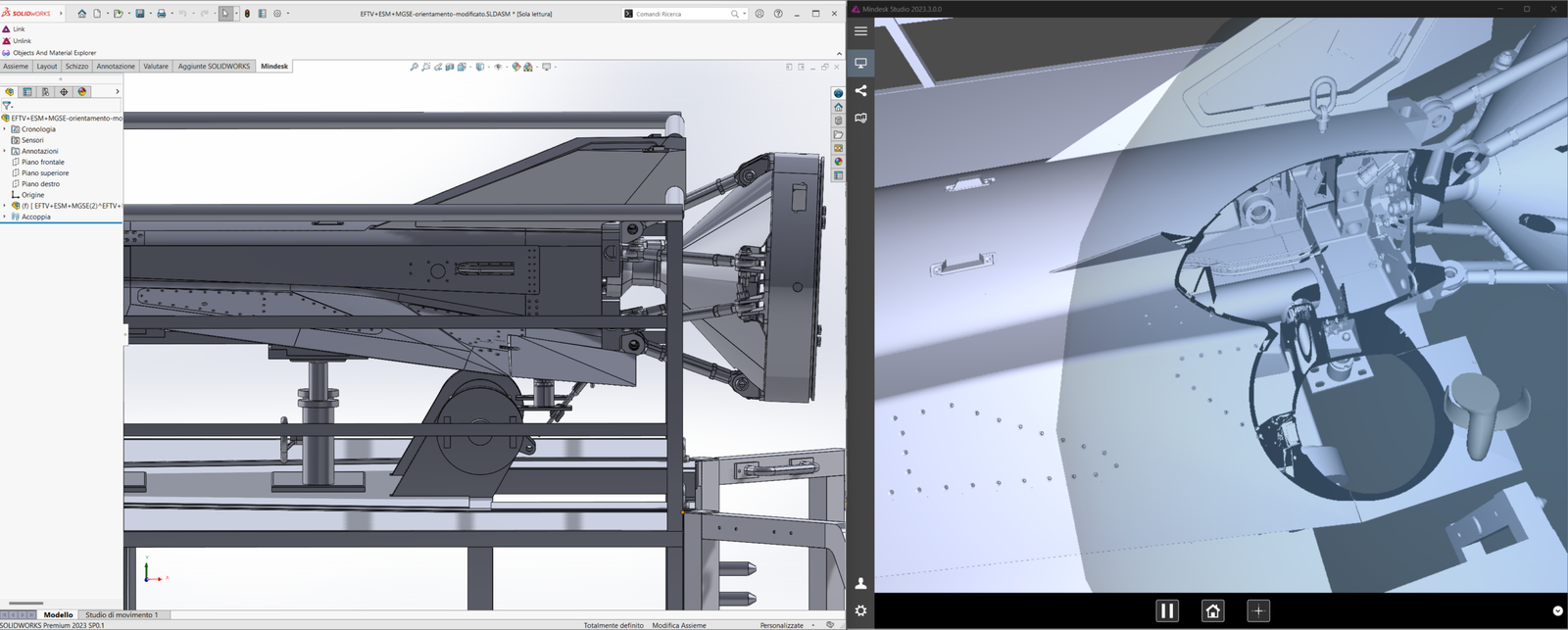The height and width of the screenshot is (630, 1568).
Task: Click the Mindesk share icon
Action: tap(860, 91)
